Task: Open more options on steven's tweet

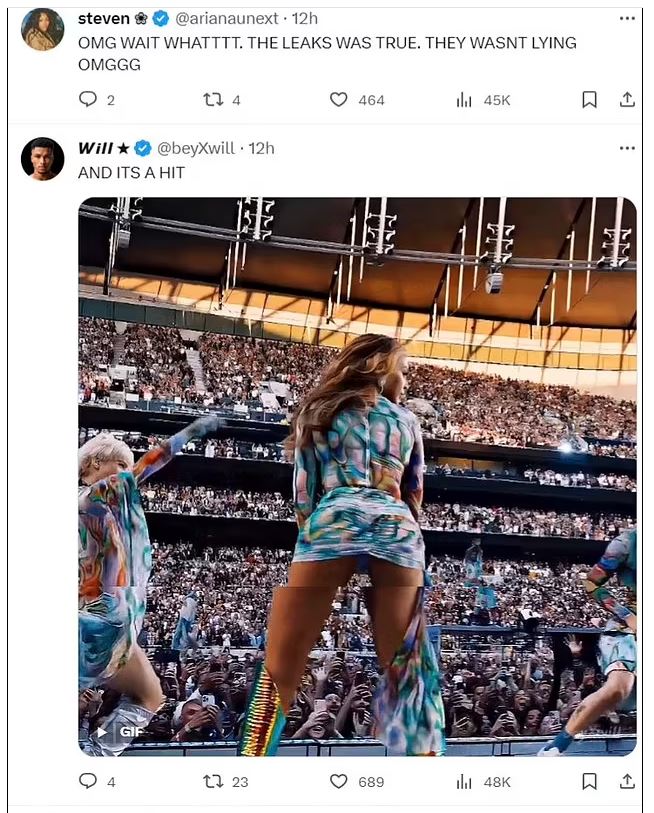Action: click(x=627, y=19)
